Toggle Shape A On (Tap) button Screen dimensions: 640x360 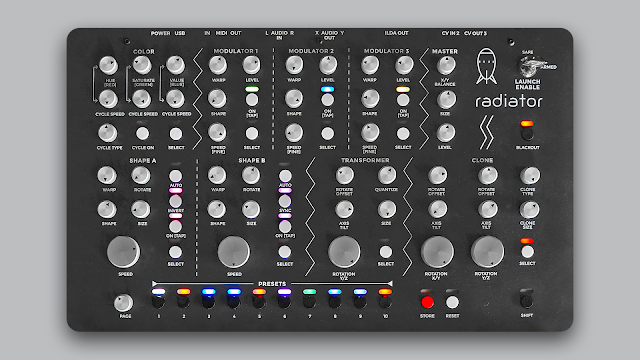[x=176, y=226]
